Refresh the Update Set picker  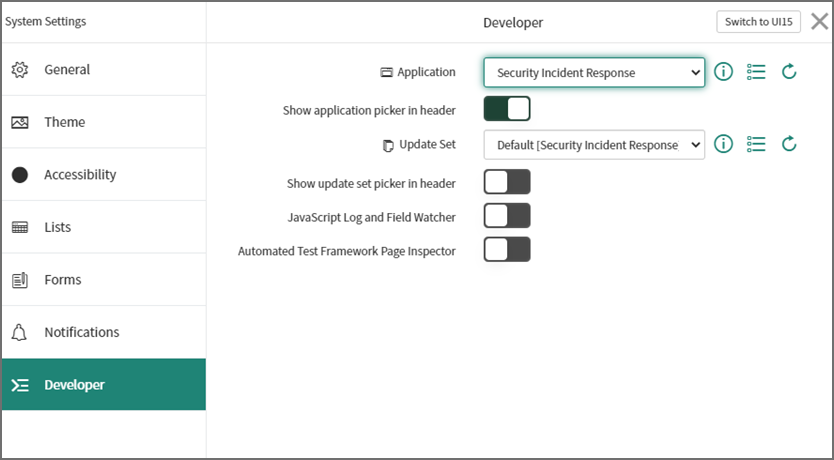pos(789,144)
